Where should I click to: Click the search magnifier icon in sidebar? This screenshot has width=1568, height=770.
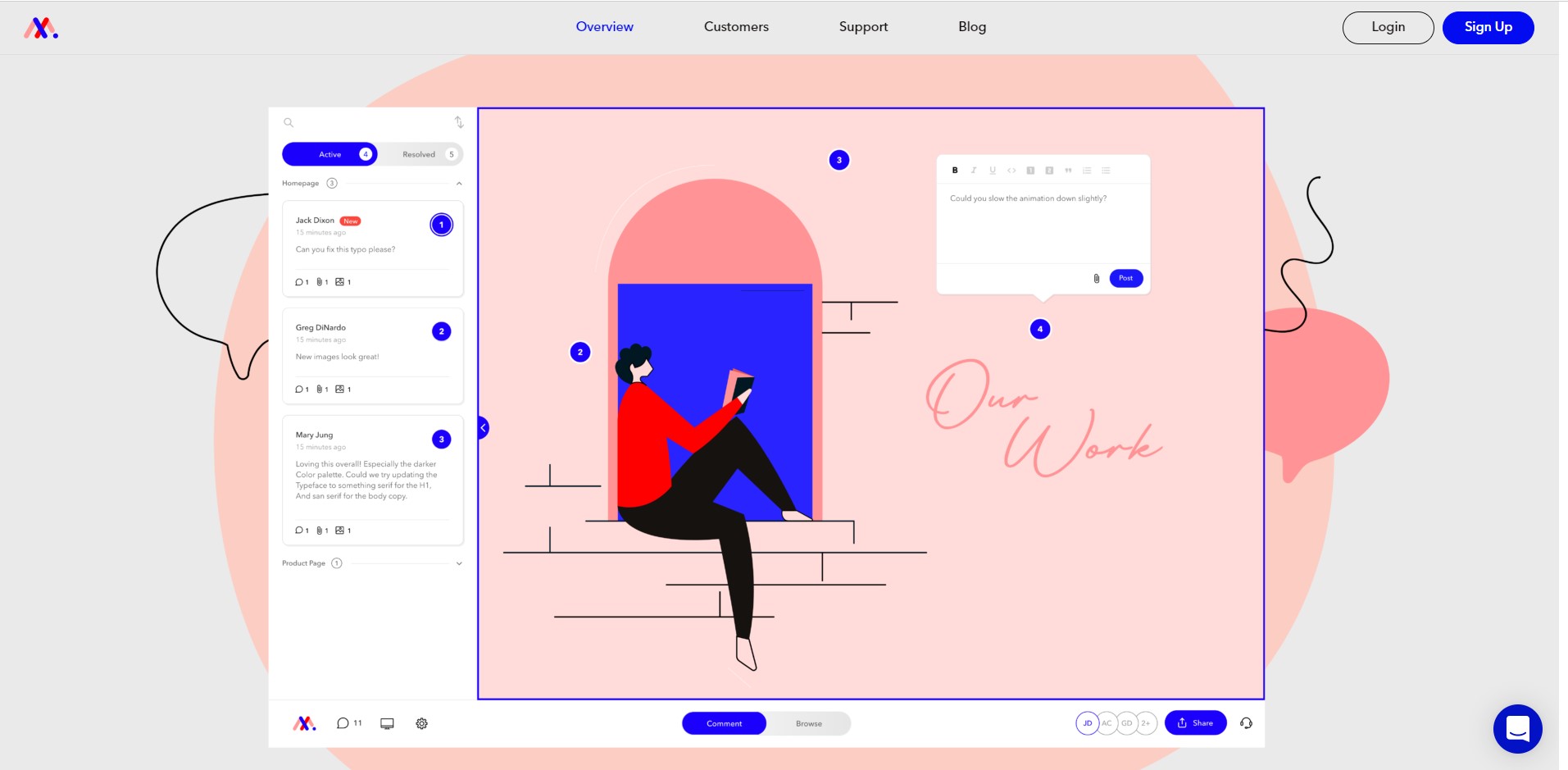(289, 123)
